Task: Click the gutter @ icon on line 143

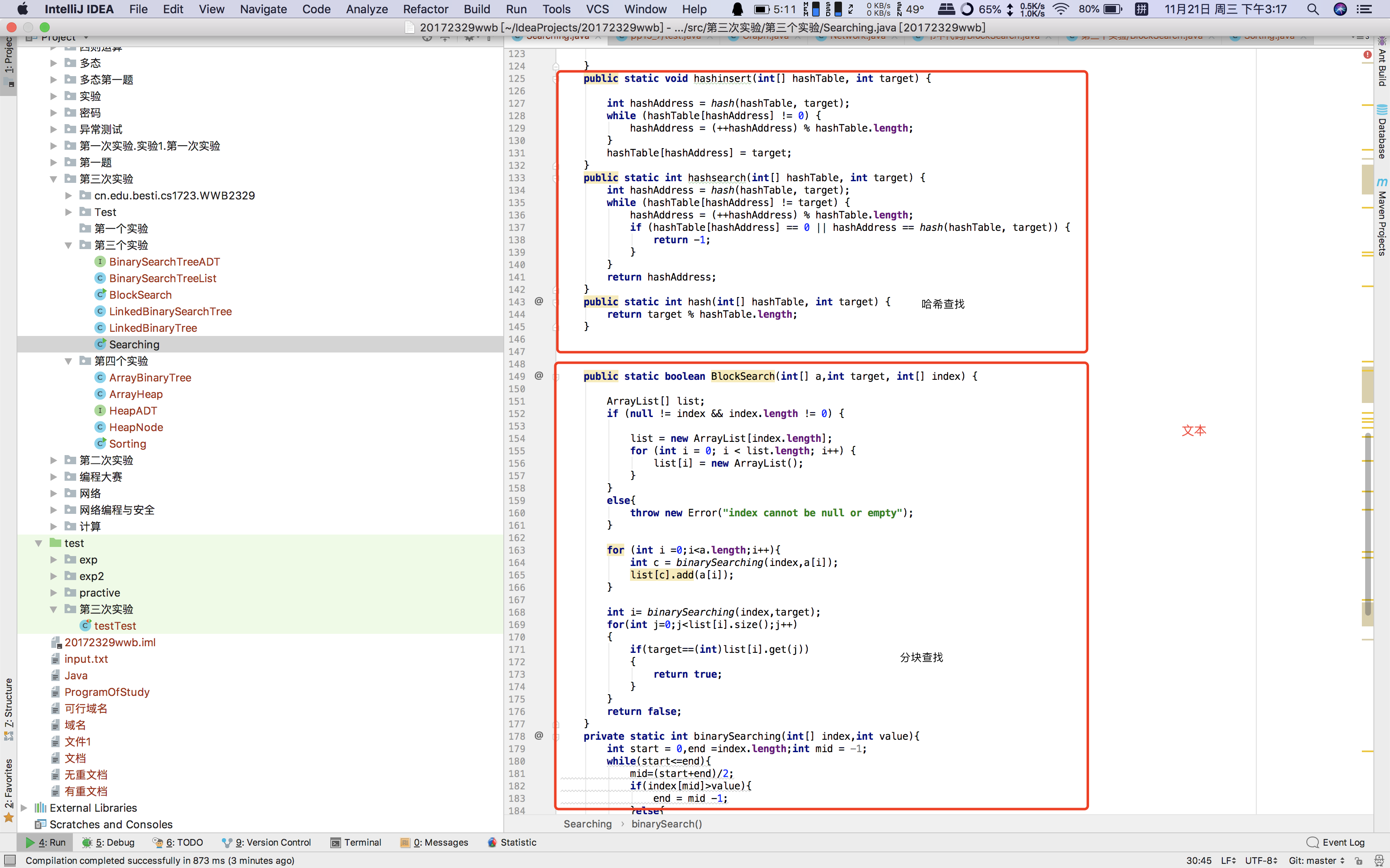Action: (x=539, y=301)
